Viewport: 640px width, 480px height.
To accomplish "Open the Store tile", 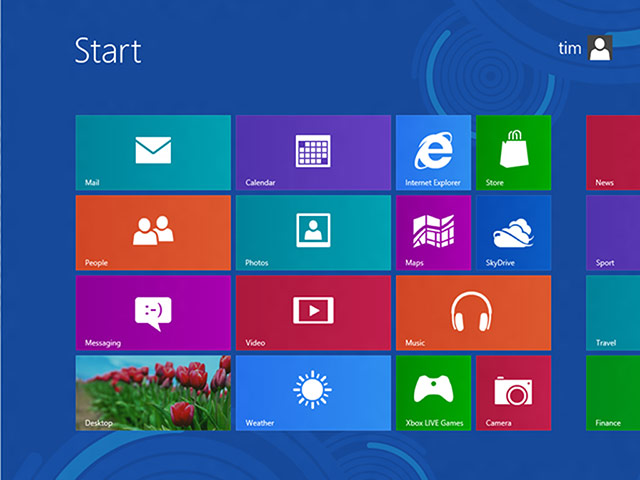I will (x=513, y=153).
